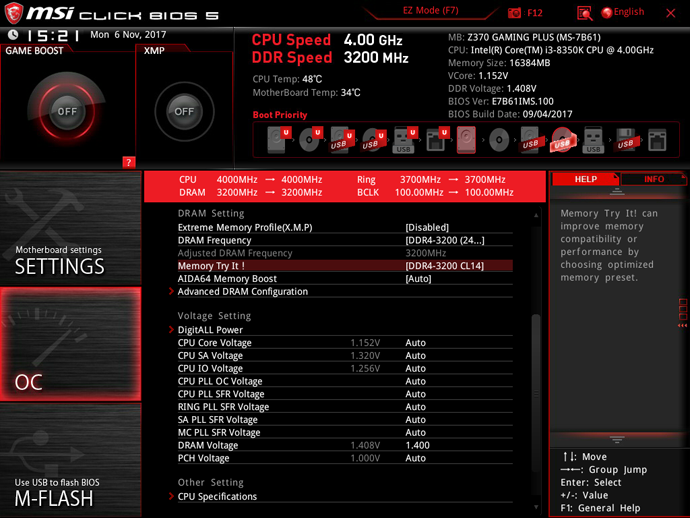Click the Adjusted DRAM Frequency 3200MHz row

point(345,253)
